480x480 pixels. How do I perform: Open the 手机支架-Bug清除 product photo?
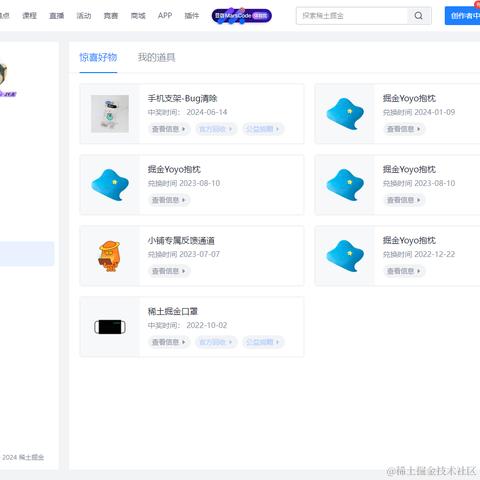click(110, 114)
